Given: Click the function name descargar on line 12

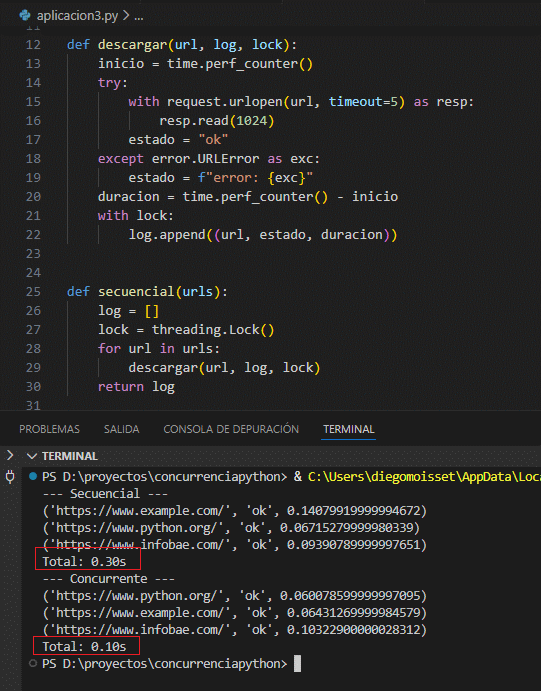Looking at the screenshot, I should coord(132,45).
